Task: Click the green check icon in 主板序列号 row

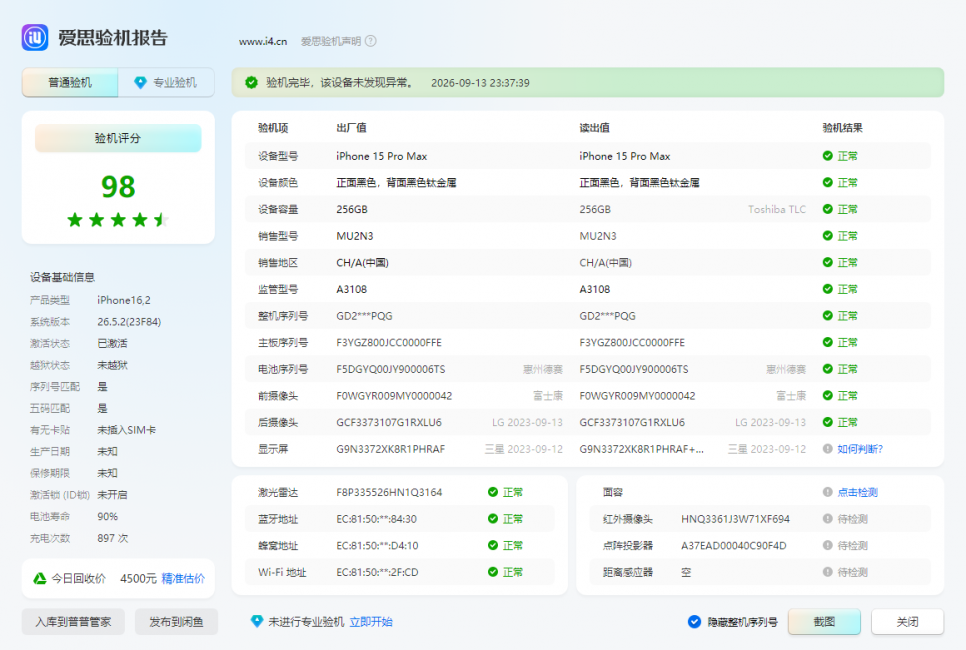Action: pos(827,342)
